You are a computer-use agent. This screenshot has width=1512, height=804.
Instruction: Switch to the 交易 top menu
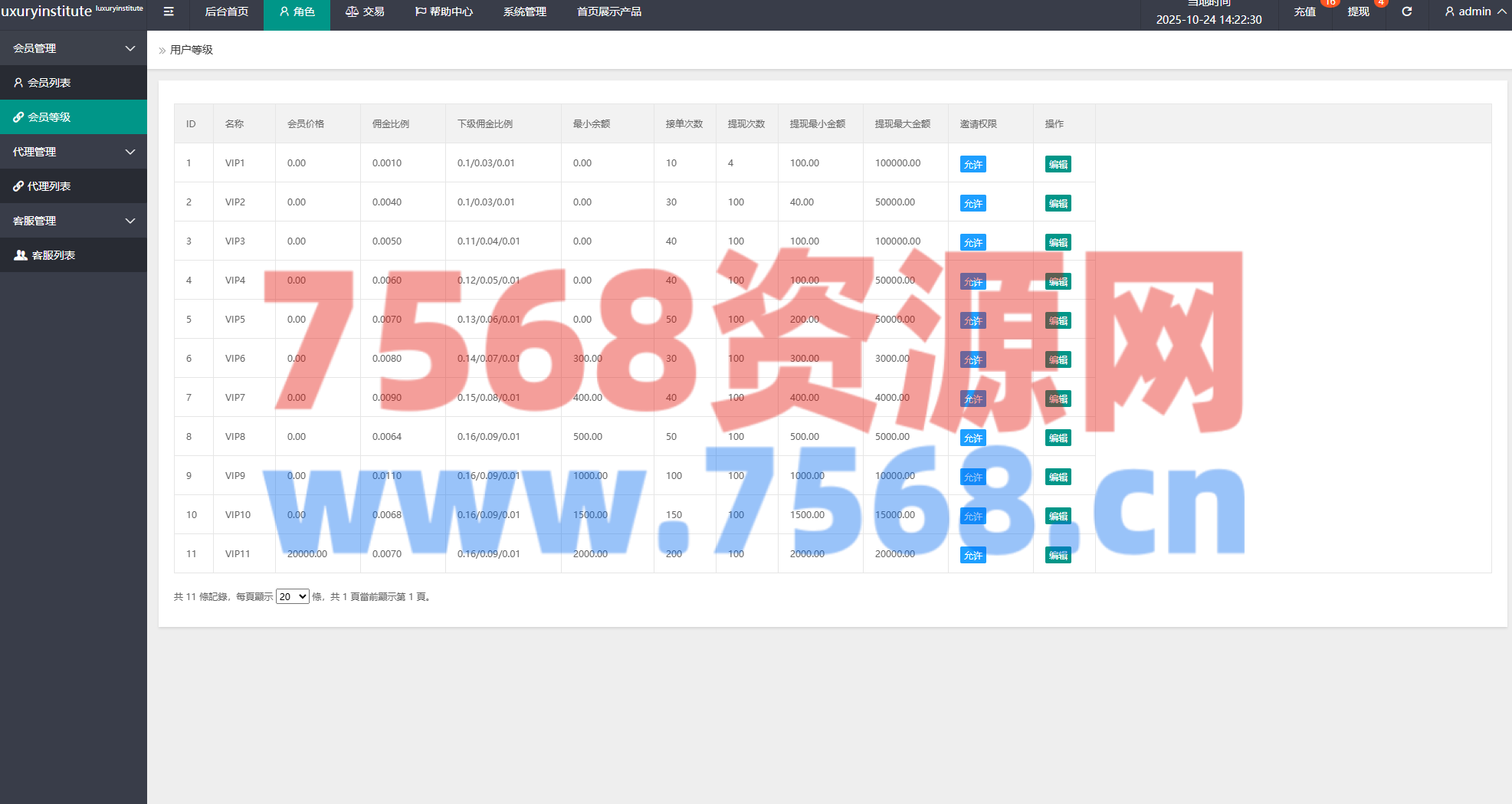coord(366,11)
